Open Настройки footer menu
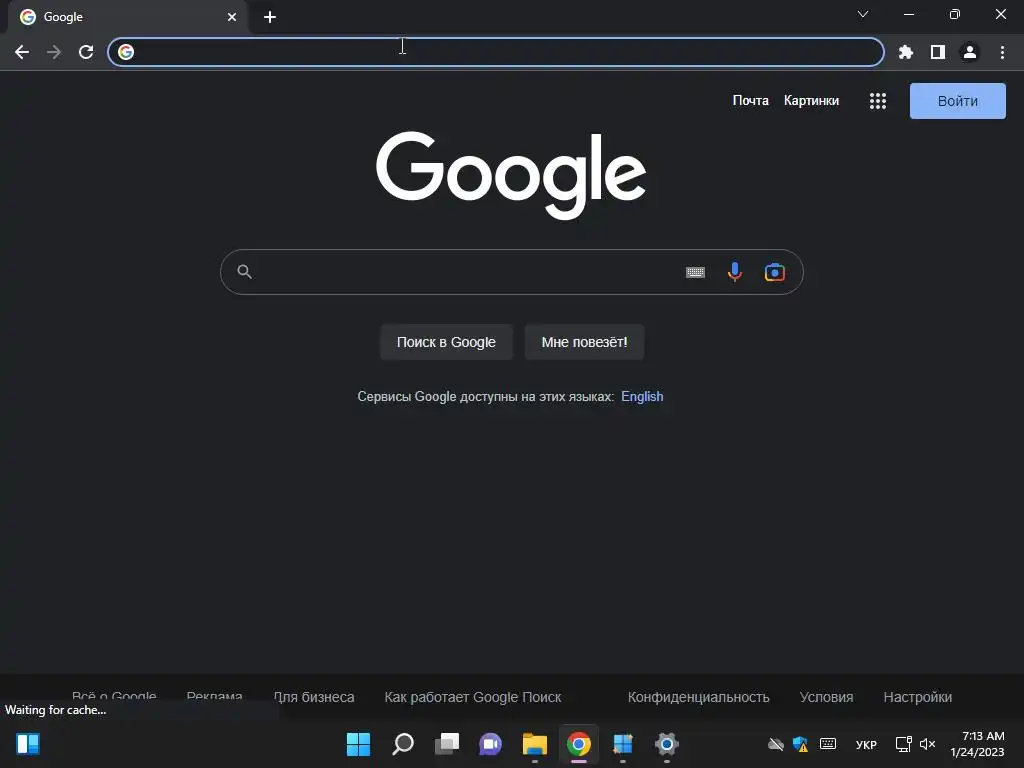Screen dimensions: 1024x768 tap(918, 697)
